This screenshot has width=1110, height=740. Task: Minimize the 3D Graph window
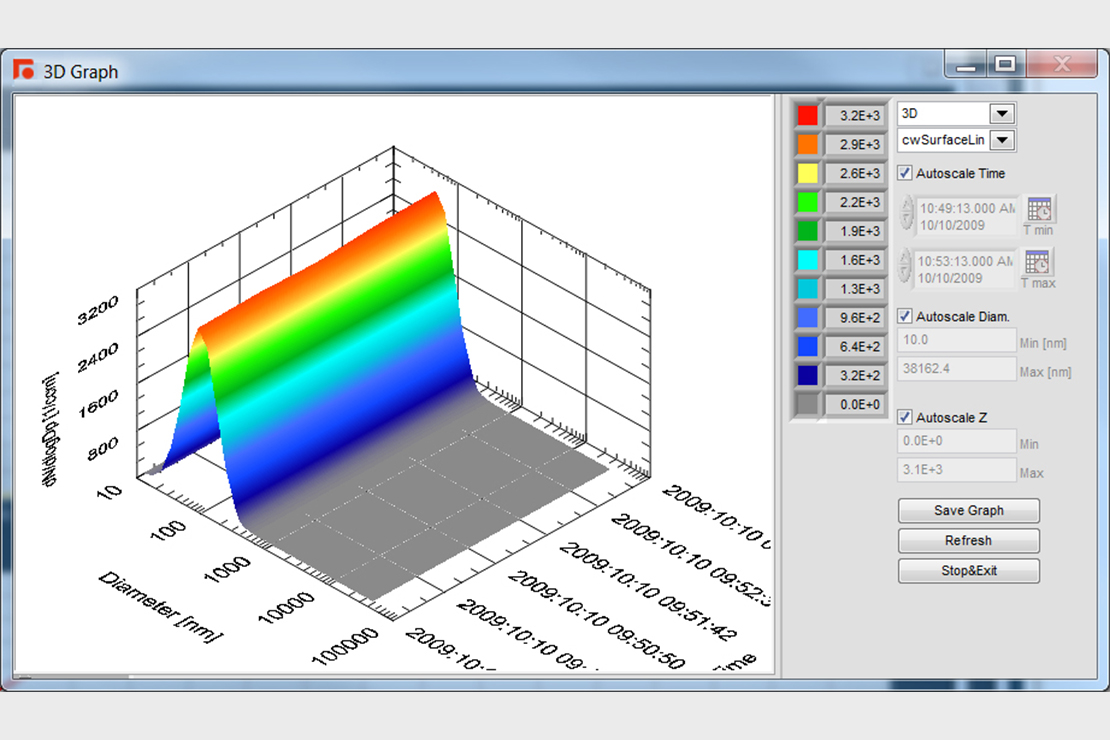click(966, 65)
